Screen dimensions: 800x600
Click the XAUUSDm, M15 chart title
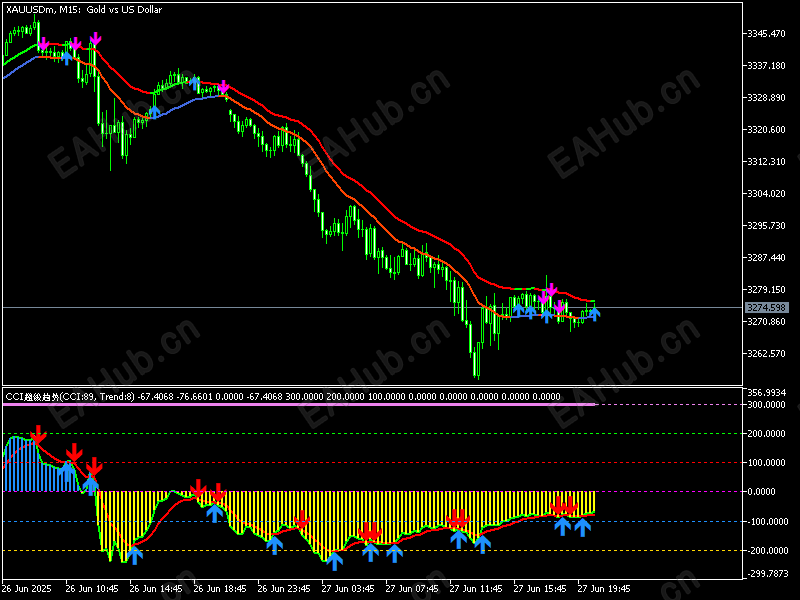(x=84, y=10)
